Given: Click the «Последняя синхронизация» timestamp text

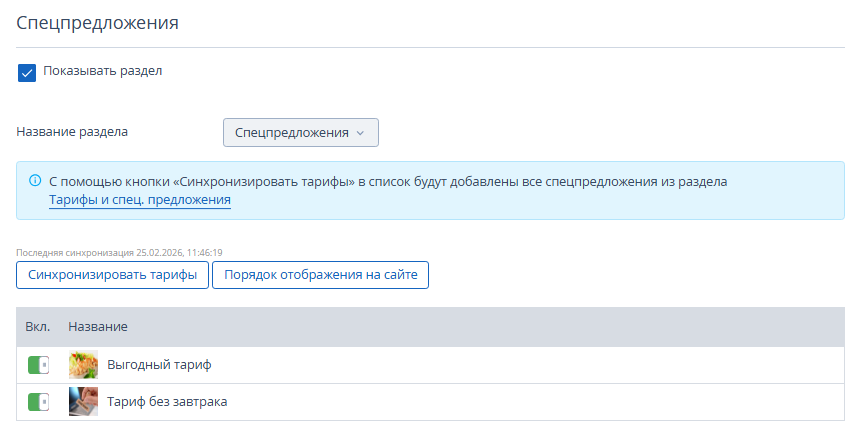Looking at the screenshot, I should 119,253.
